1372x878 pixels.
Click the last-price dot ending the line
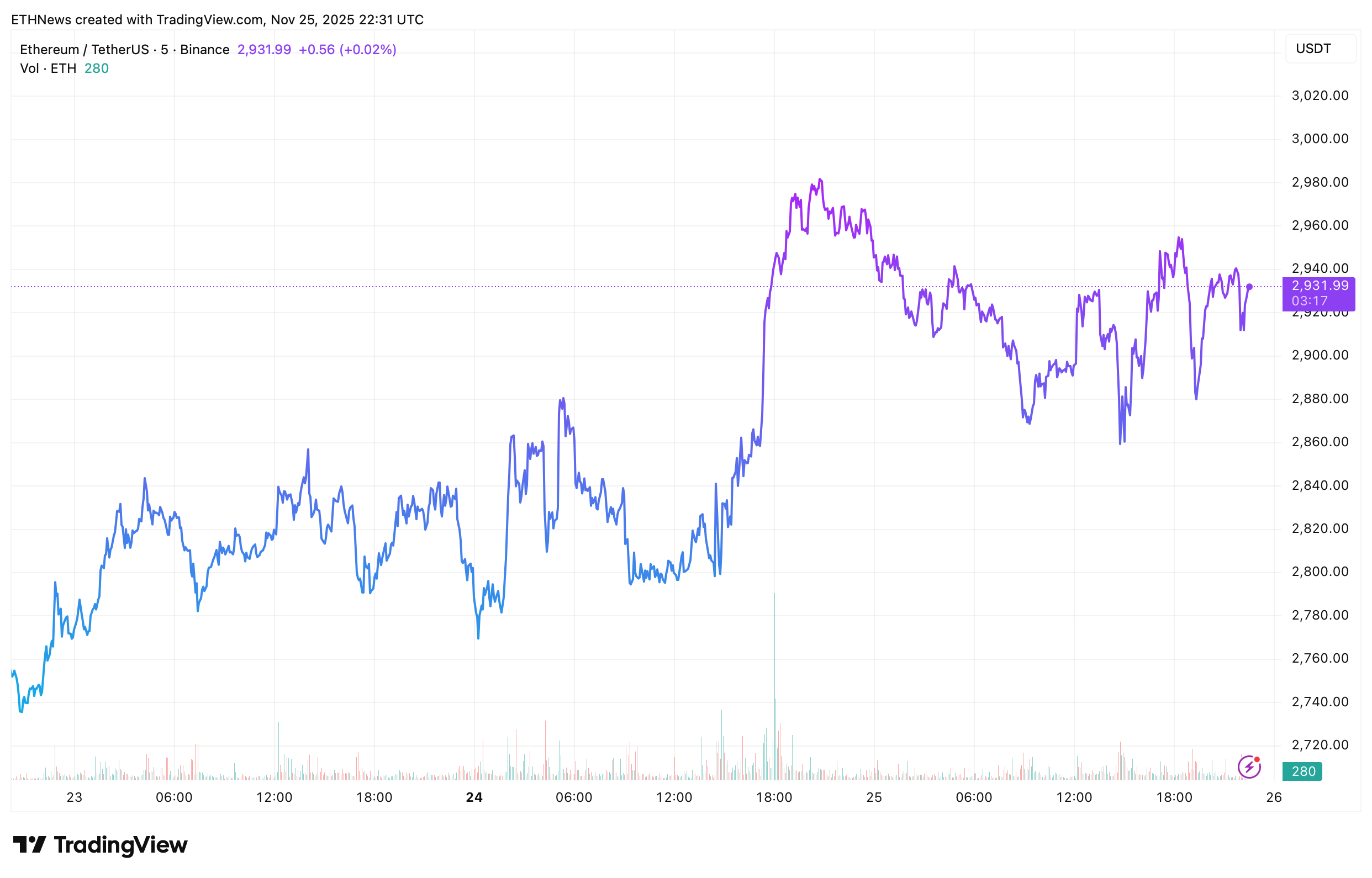pos(1249,287)
